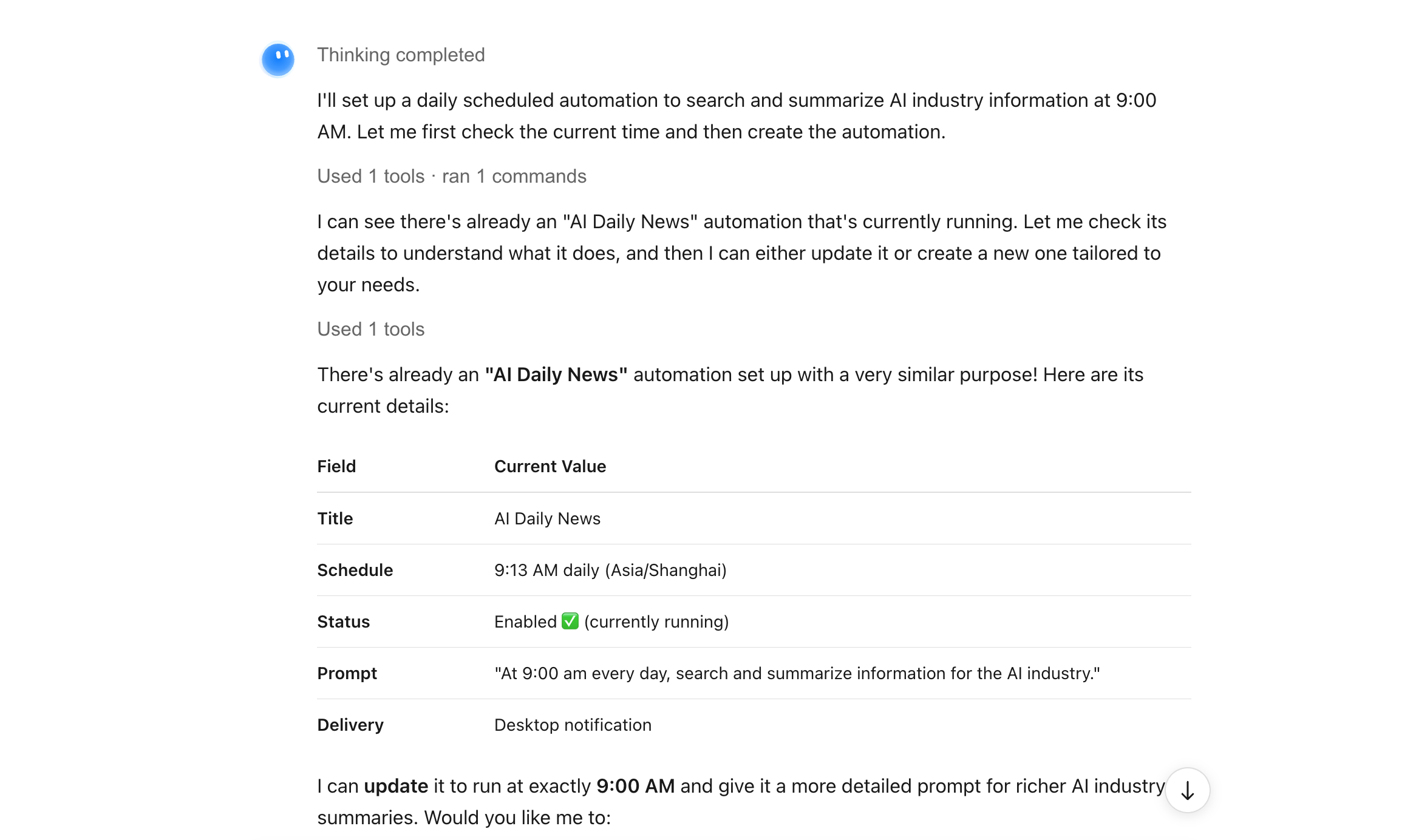Select the "AI Daily News" title value cell
This screenshot has height=840, width=1416.
[547, 518]
